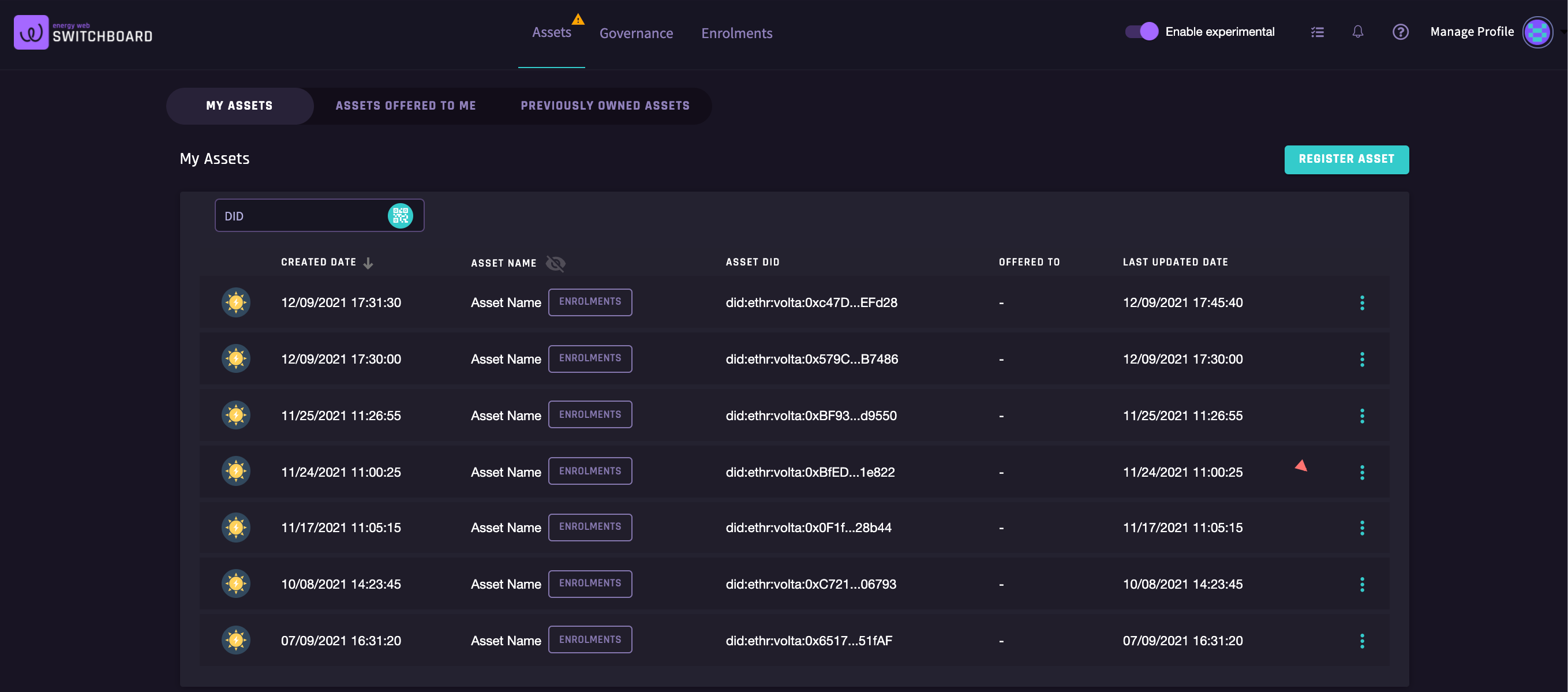Select Previously Owned Assets tab
This screenshot has width=1568, height=692.
(x=604, y=106)
